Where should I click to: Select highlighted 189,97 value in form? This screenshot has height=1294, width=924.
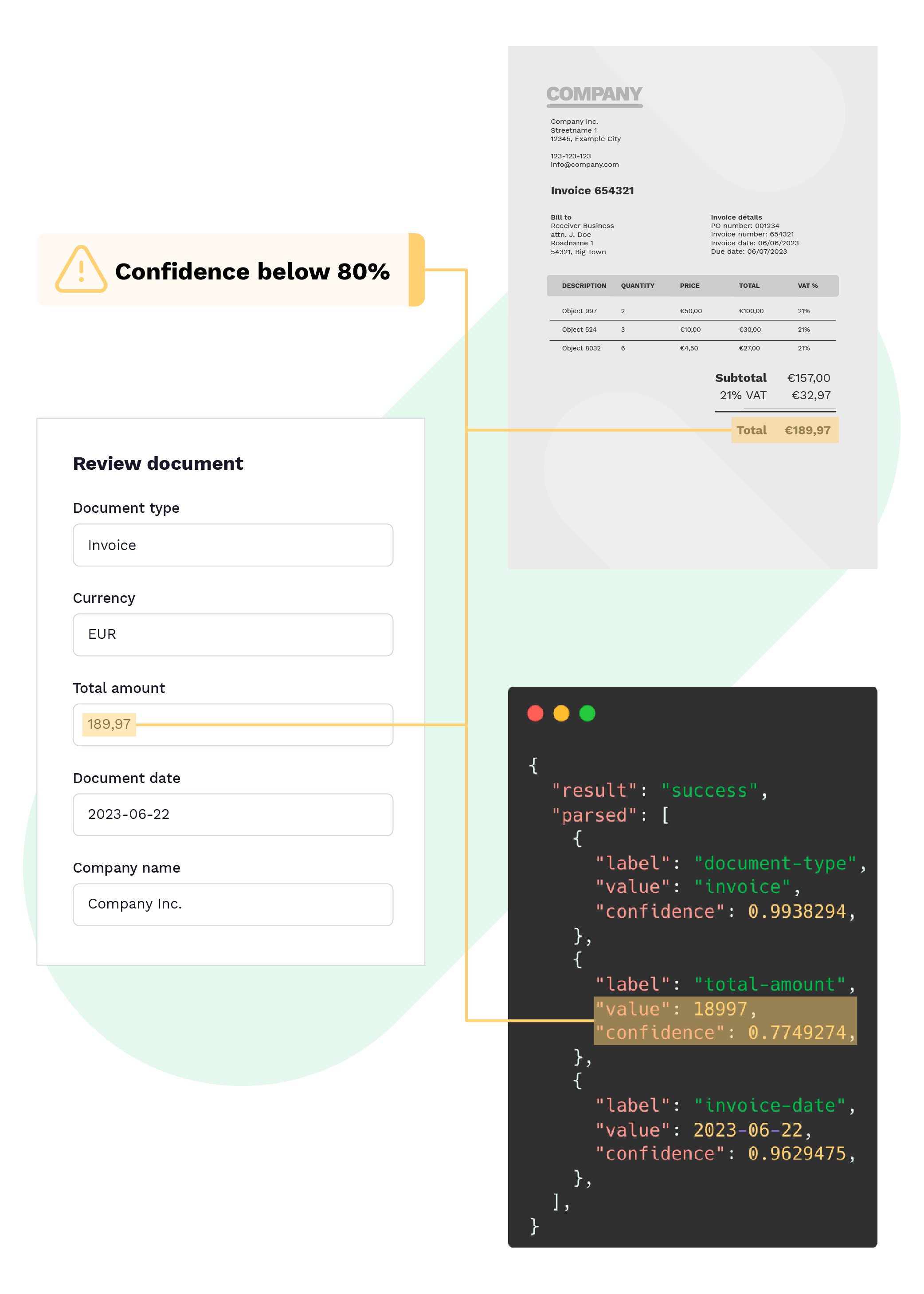tap(109, 725)
